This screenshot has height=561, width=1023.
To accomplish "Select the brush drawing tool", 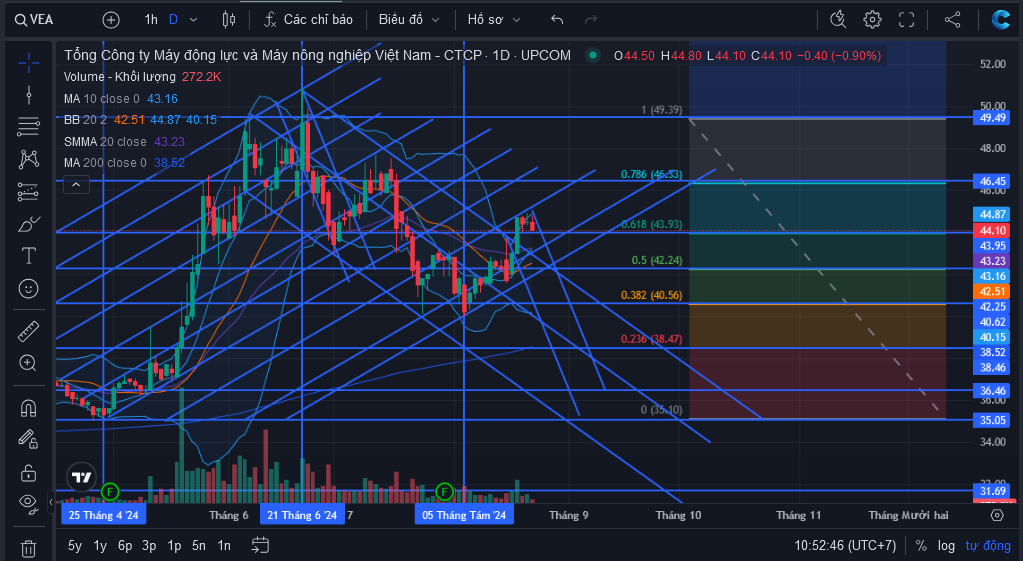I will [28, 224].
